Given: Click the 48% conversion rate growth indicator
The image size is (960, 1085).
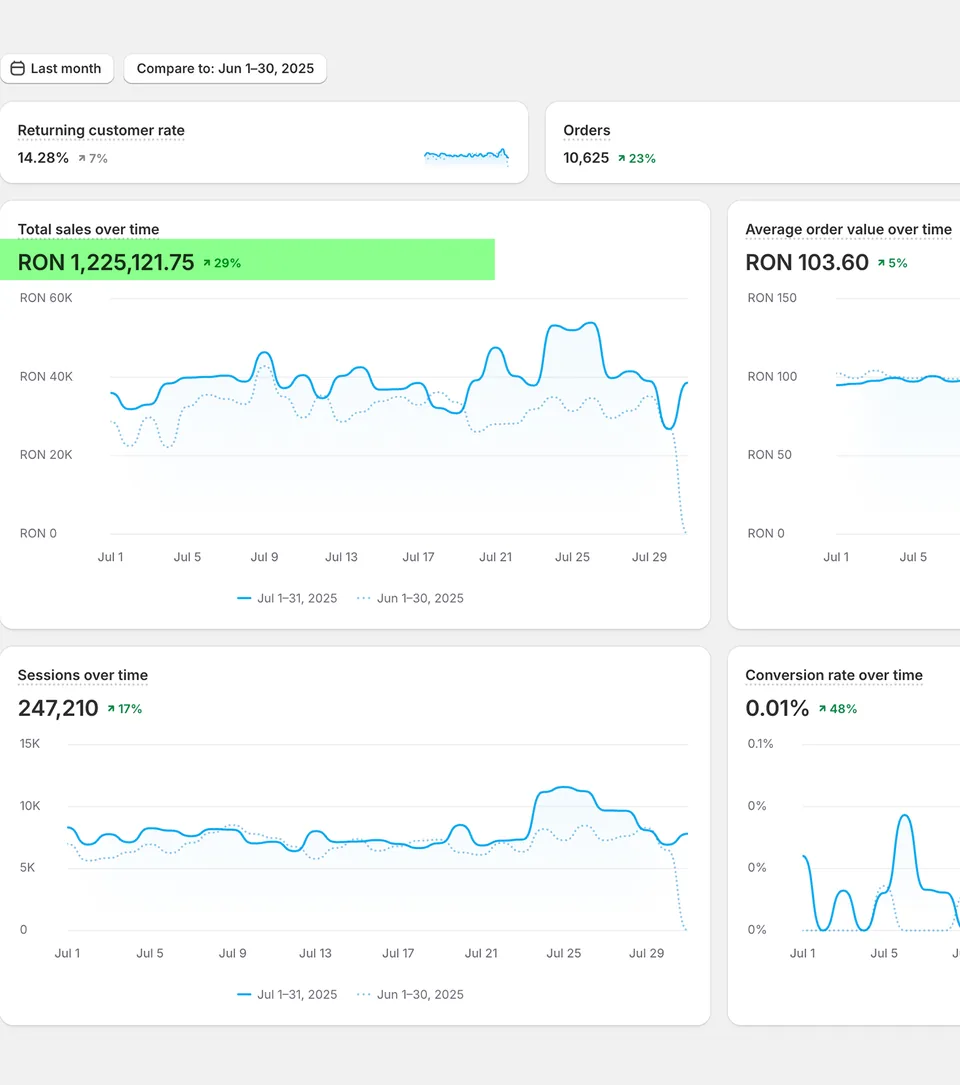Looking at the screenshot, I should coord(837,709).
